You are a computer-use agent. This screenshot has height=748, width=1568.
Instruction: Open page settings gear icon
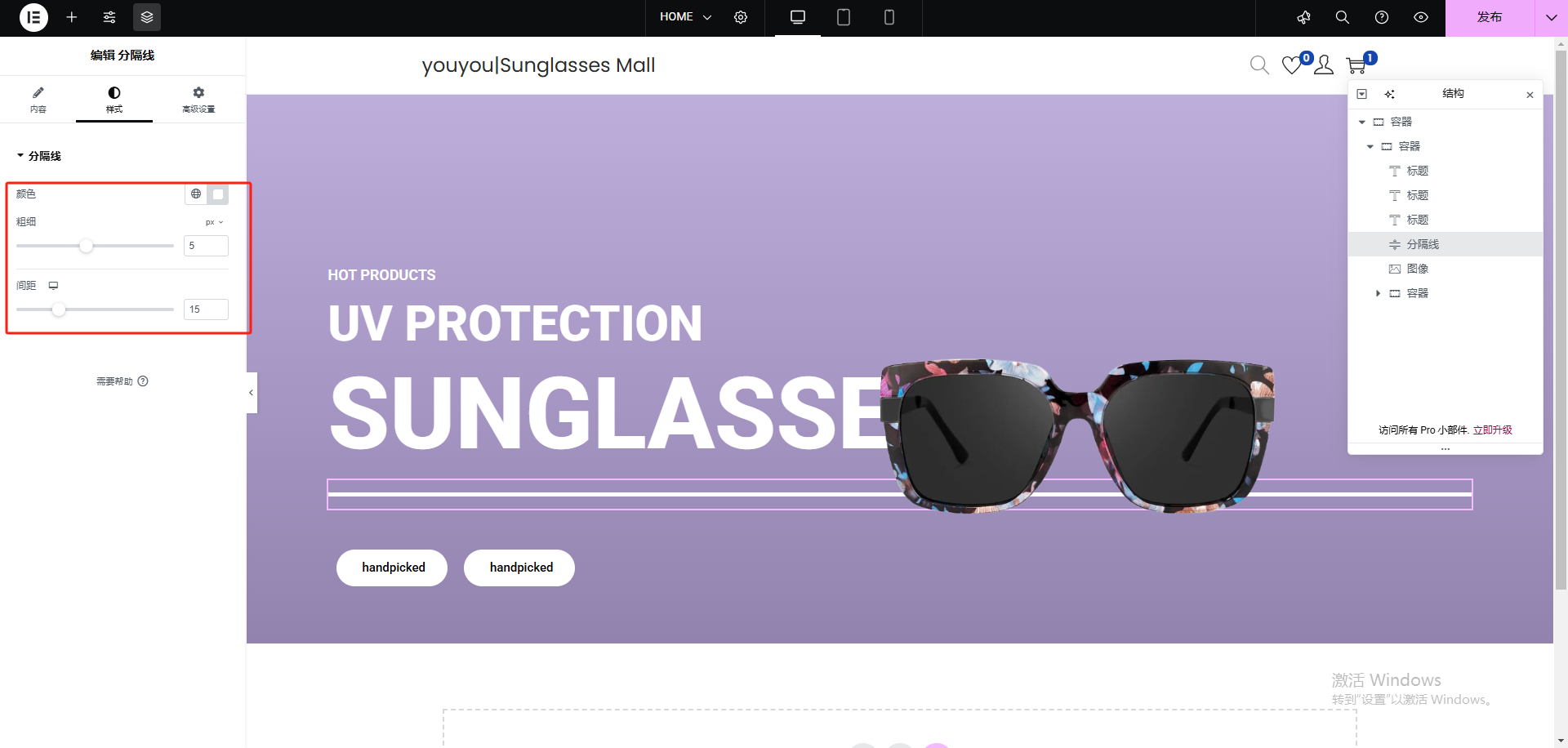(x=741, y=17)
